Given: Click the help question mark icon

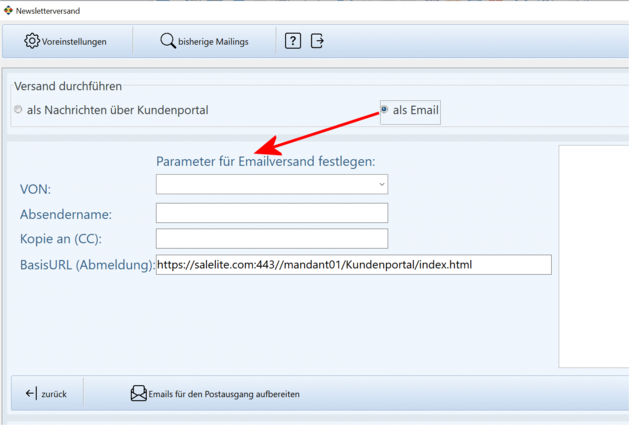Looking at the screenshot, I should click(x=293, y=41).
